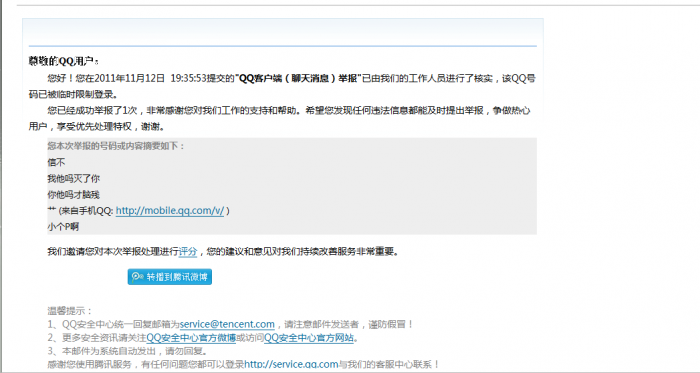
Task: Click the date text 2011年11月12日
Action: point(129,79)
